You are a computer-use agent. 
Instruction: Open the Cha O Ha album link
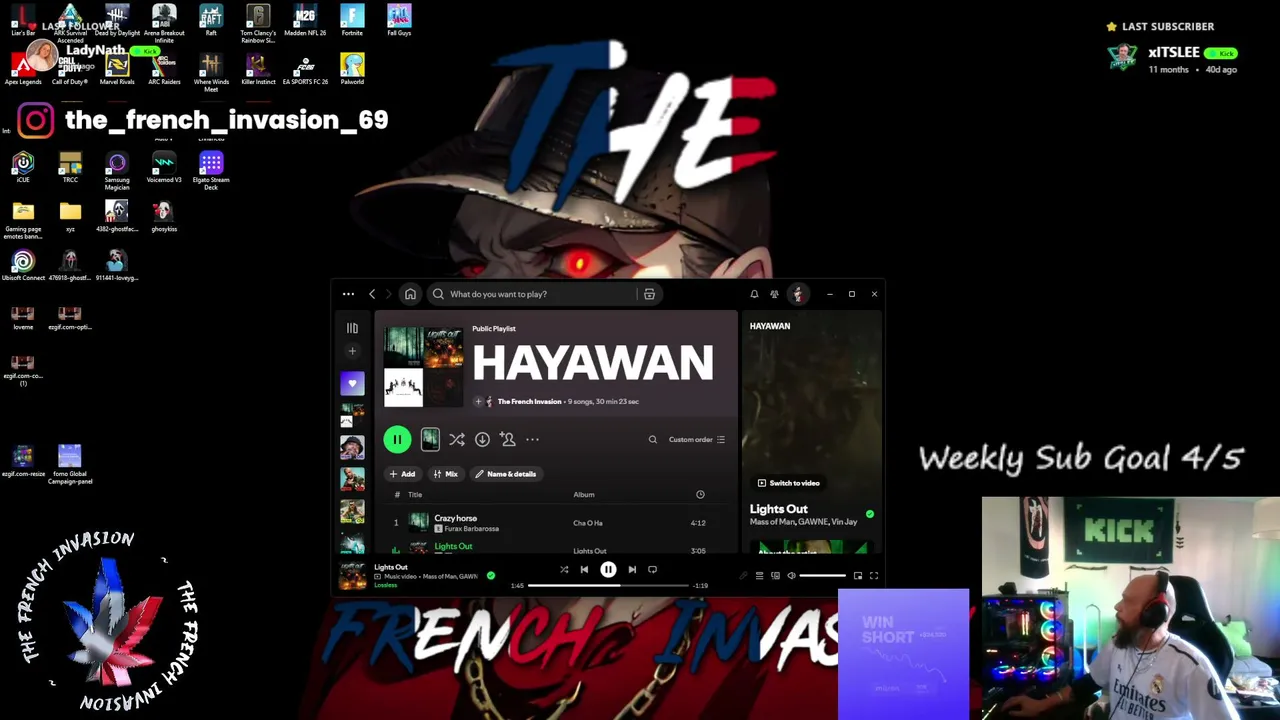588,523
